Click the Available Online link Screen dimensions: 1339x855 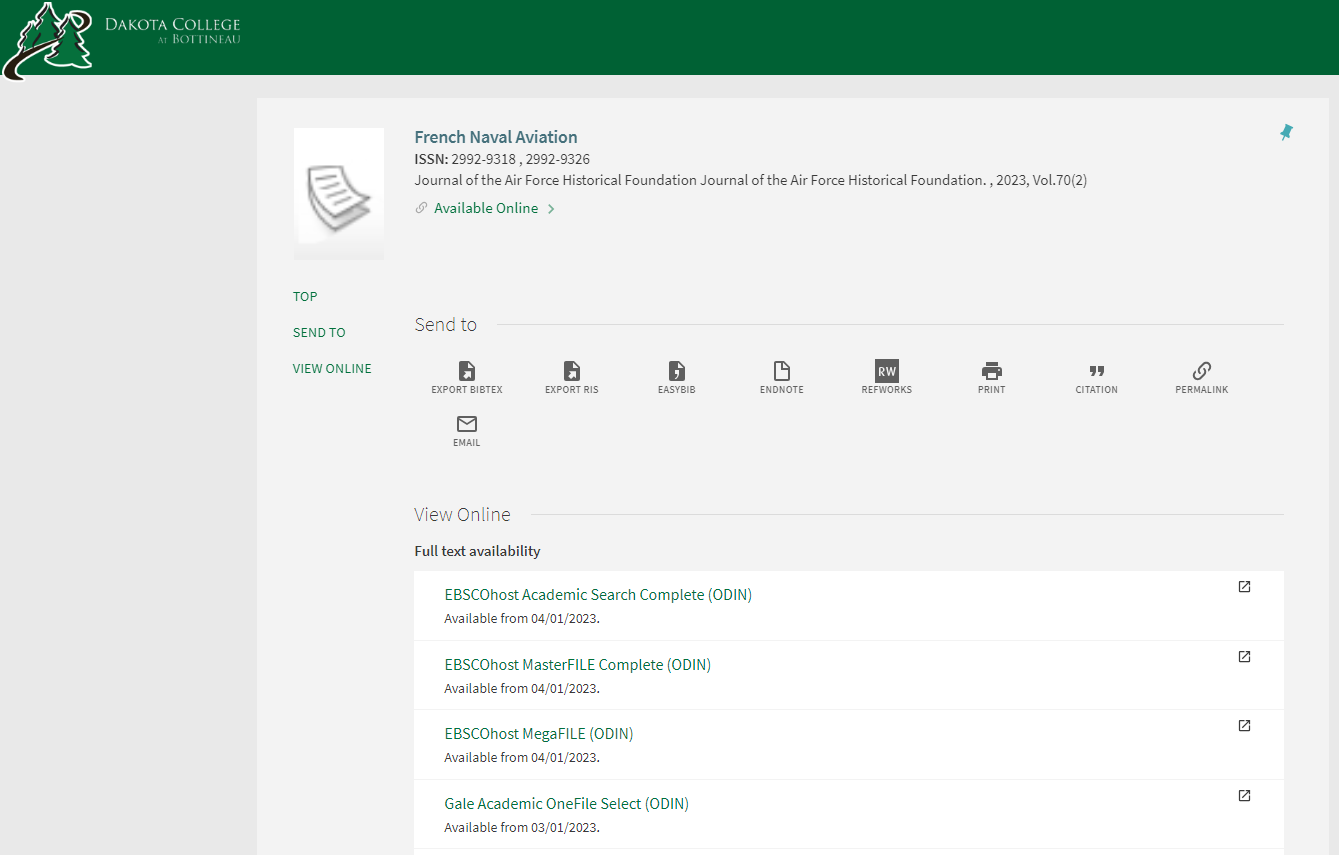(x=486, y=208)
